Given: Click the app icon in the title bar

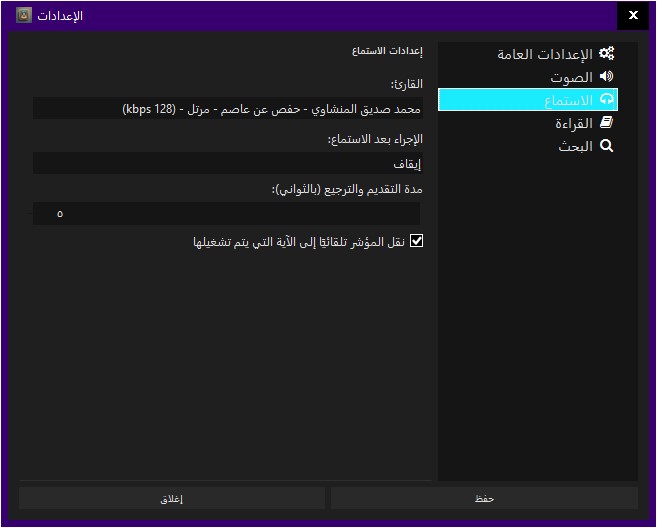Looking at the screenshot, I should [x=24, y=16].
